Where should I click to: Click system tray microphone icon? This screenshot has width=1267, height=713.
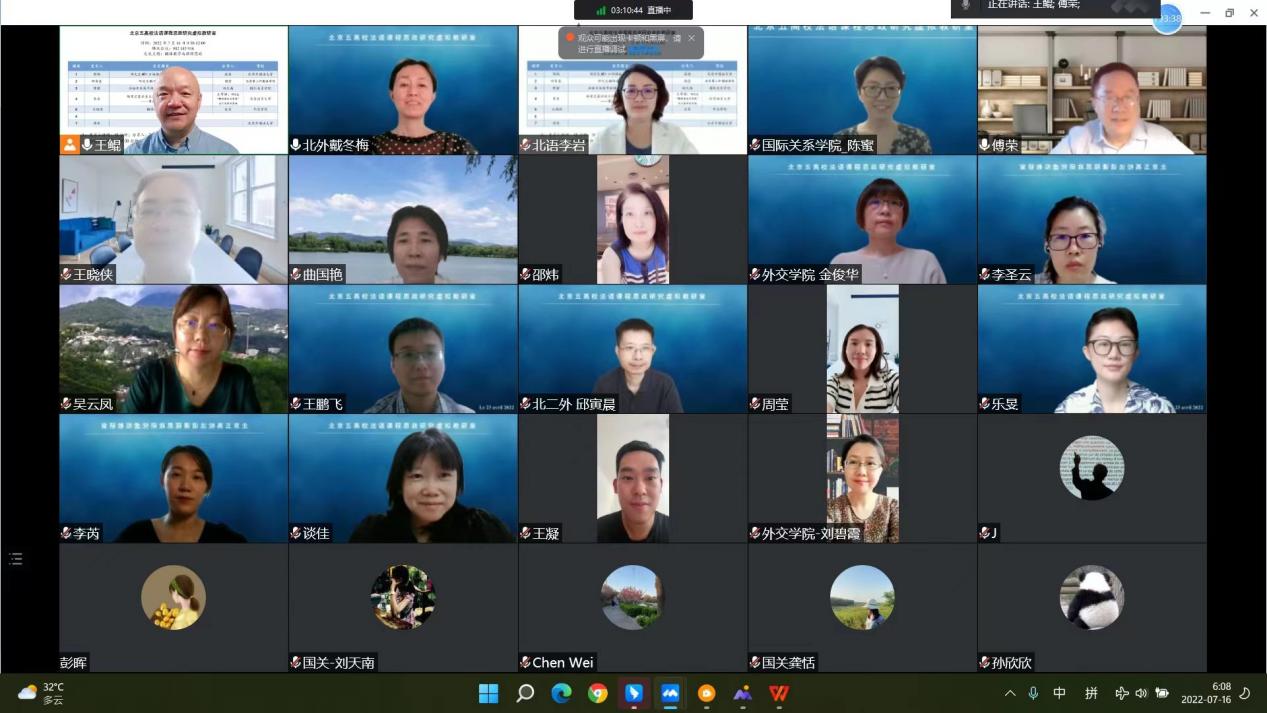point(1033,693)
